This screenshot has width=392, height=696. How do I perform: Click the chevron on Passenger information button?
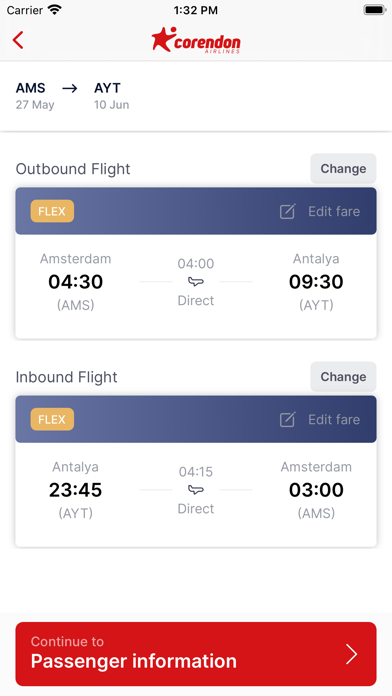tap(352, 654)
